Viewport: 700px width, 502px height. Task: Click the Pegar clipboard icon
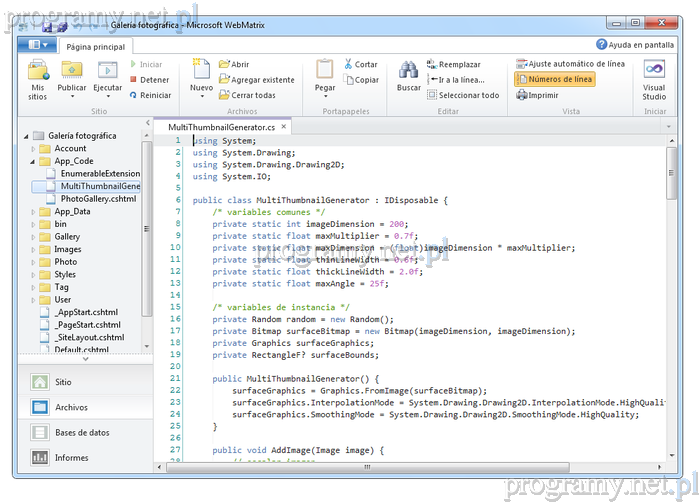[325, 76]
